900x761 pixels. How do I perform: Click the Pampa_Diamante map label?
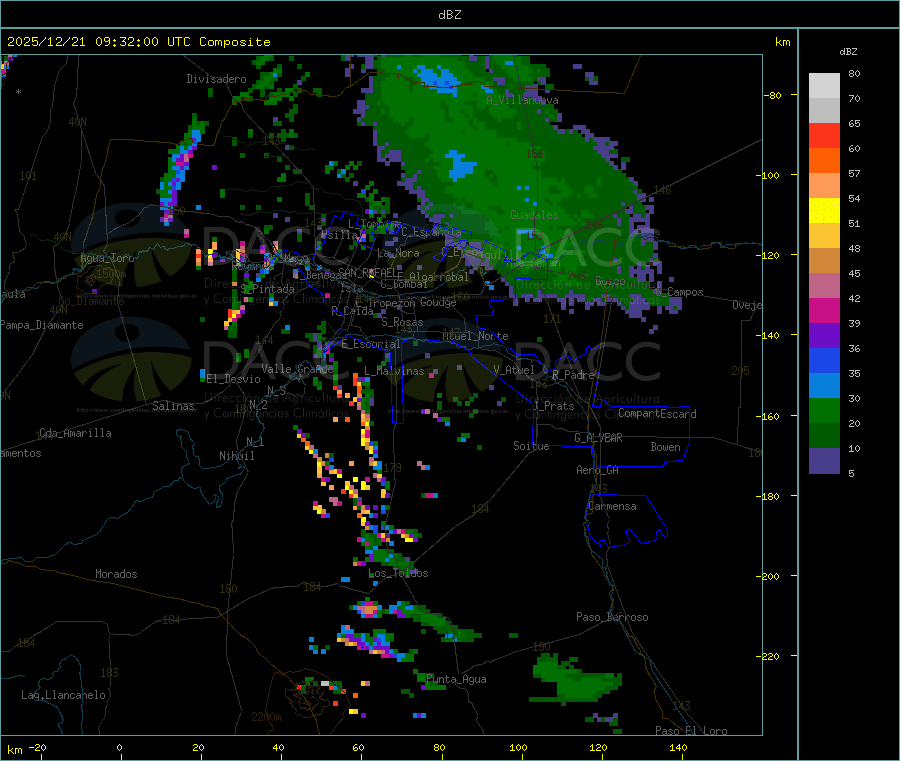[x=41, y=325]
